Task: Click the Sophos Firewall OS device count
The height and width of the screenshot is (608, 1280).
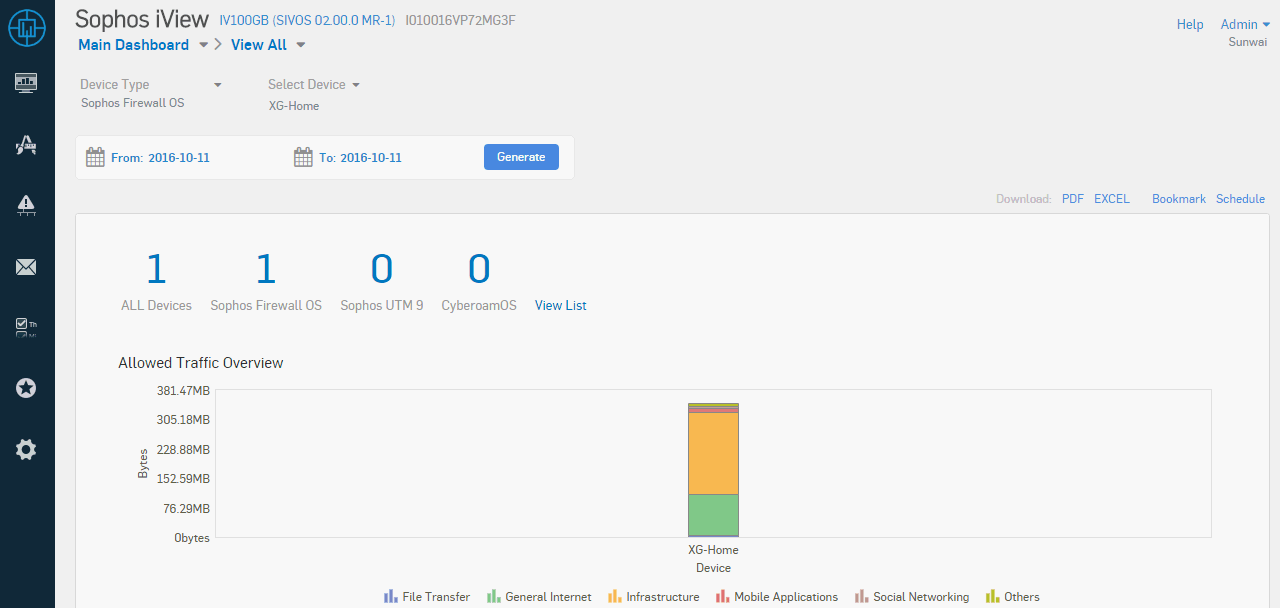Action: point(265,269)
